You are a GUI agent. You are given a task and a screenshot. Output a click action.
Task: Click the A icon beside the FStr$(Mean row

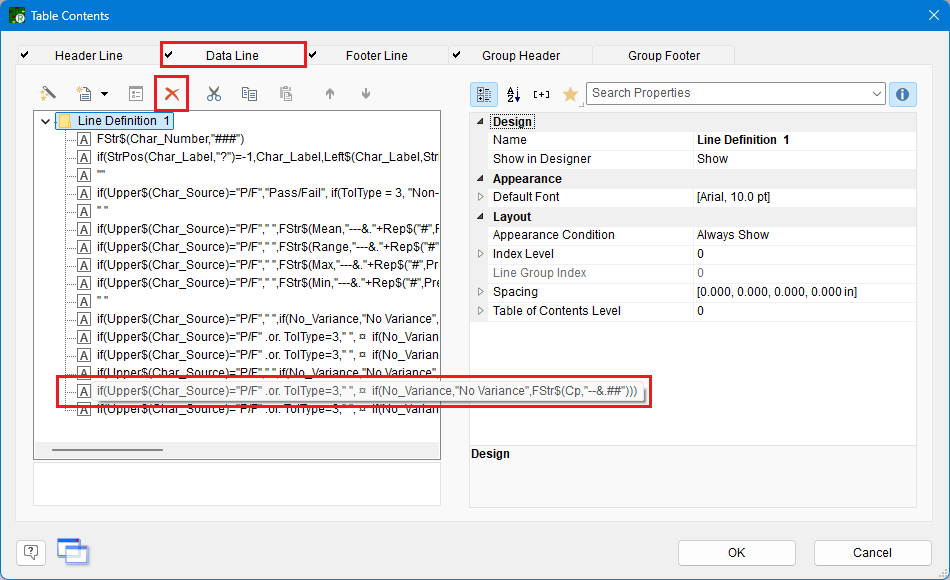84,229
